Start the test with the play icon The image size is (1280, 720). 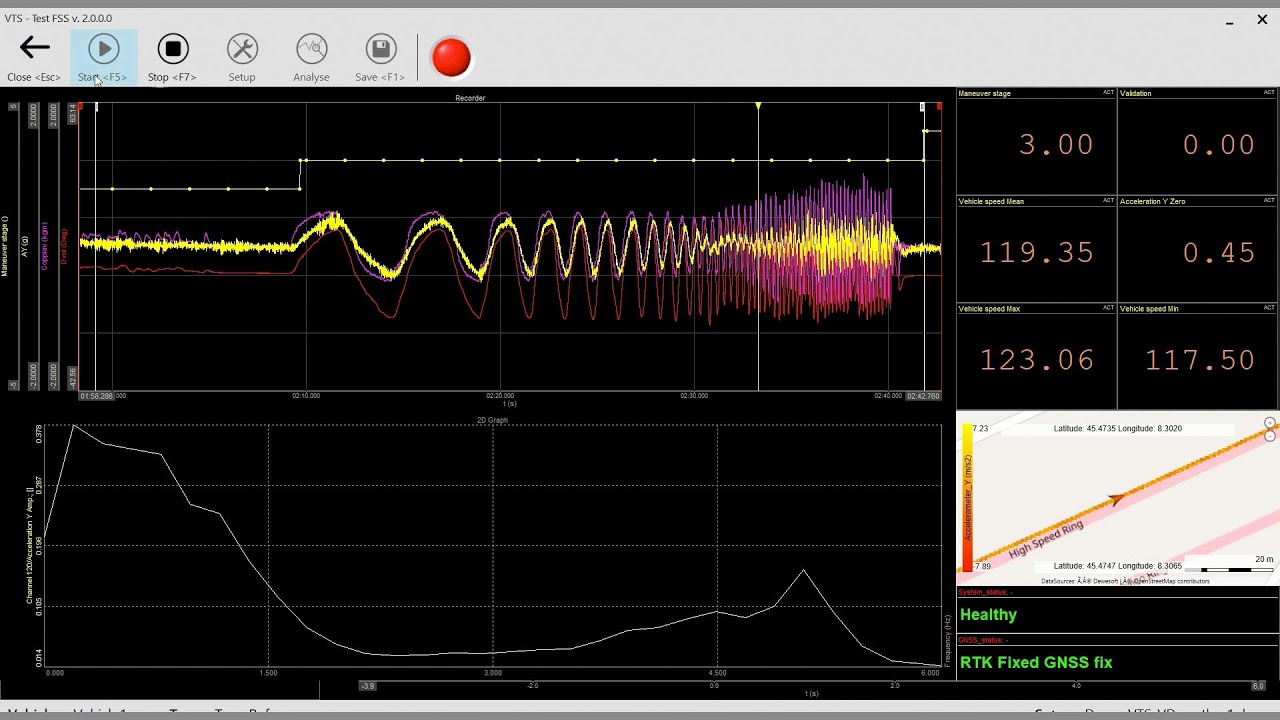(x=103, y=49)
